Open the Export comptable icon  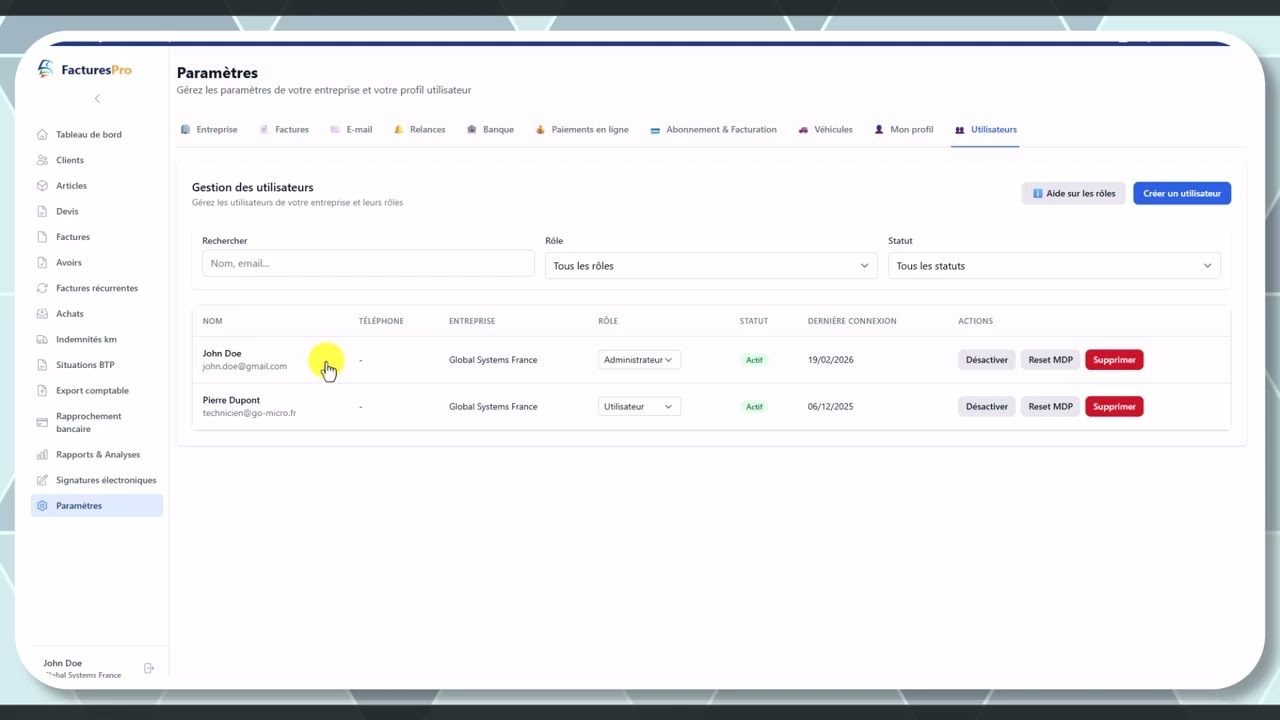click(42, 390)
